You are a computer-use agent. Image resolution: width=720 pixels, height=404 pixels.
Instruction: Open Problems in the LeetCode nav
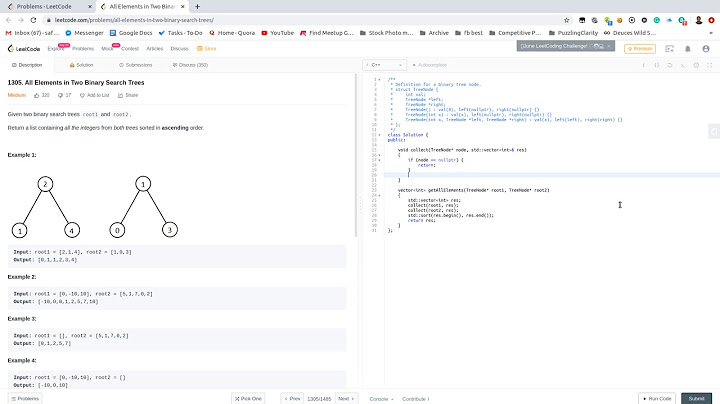coord(83,49)
